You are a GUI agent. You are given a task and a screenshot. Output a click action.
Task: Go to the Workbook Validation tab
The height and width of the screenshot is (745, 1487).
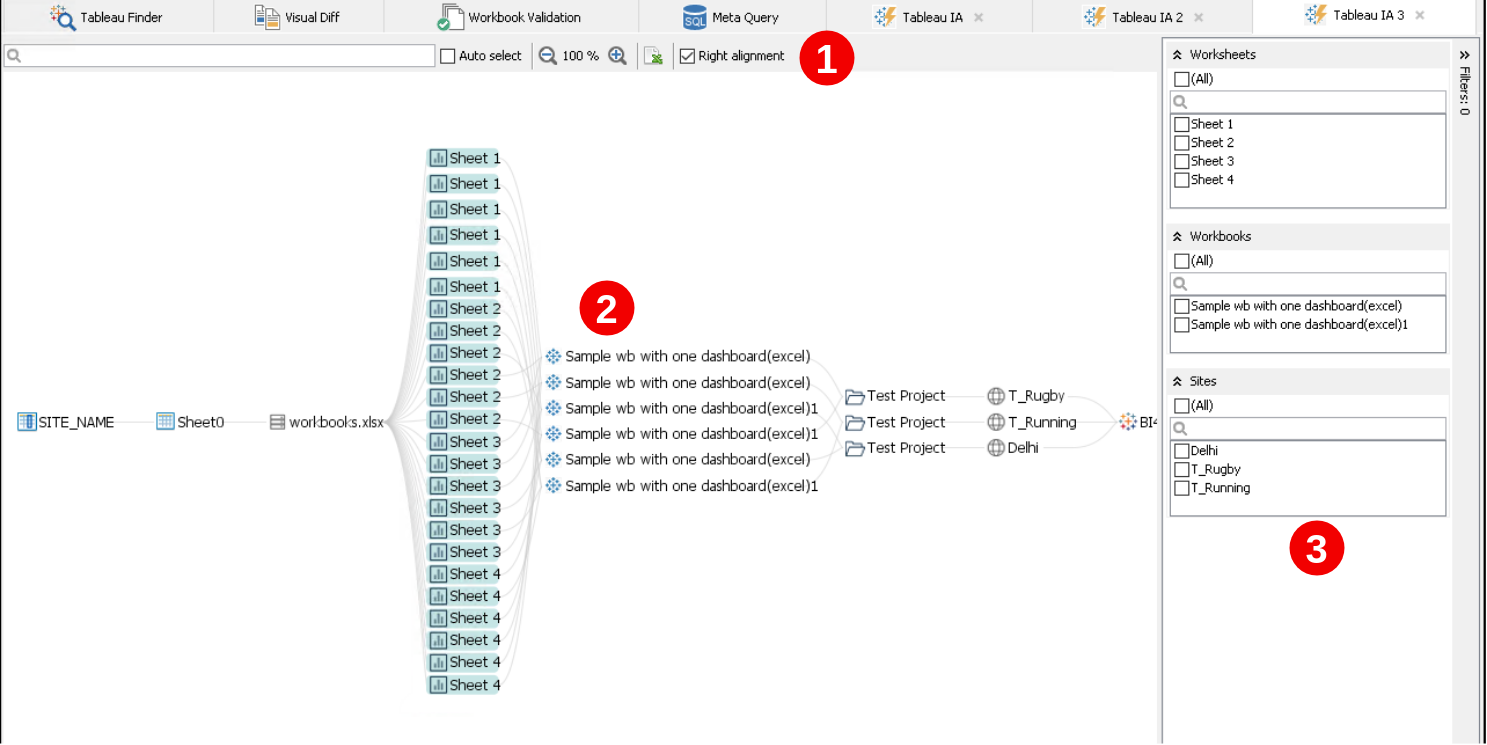(x=509, y=17)
